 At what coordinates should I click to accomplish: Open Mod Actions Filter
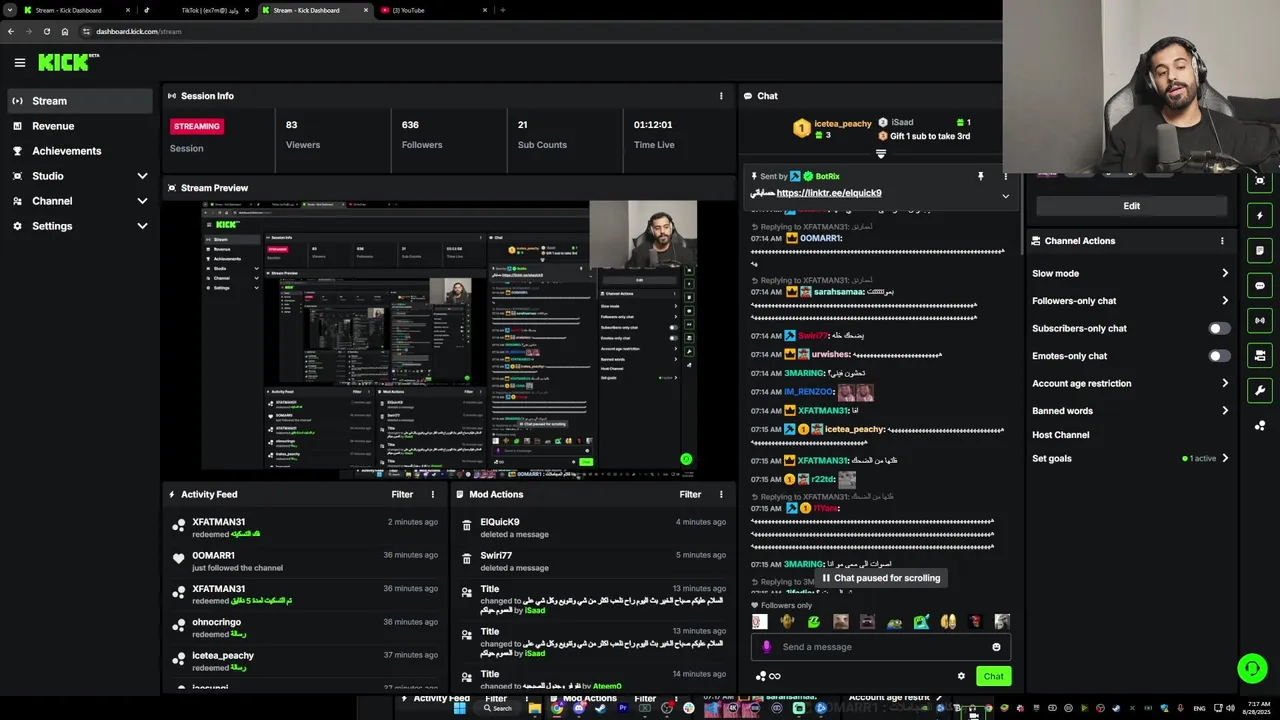(690, 494)
